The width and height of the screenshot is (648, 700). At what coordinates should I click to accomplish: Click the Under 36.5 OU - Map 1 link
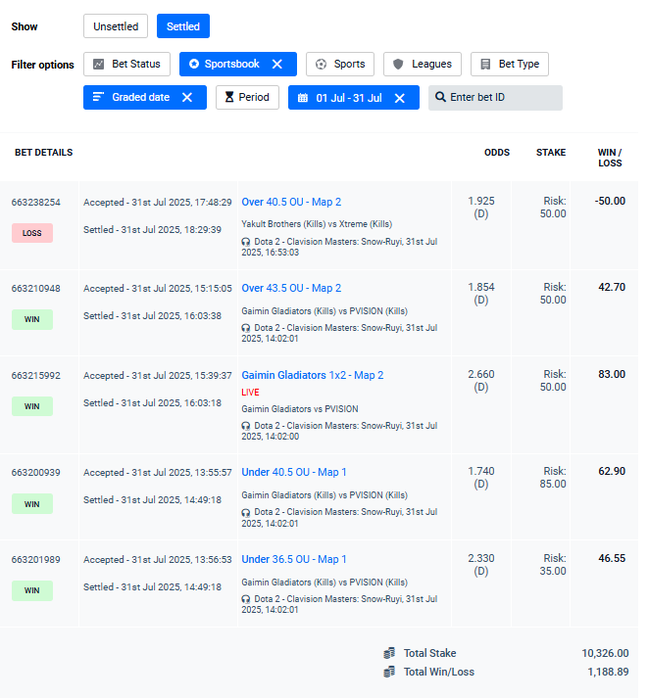[x=294, y=559]
